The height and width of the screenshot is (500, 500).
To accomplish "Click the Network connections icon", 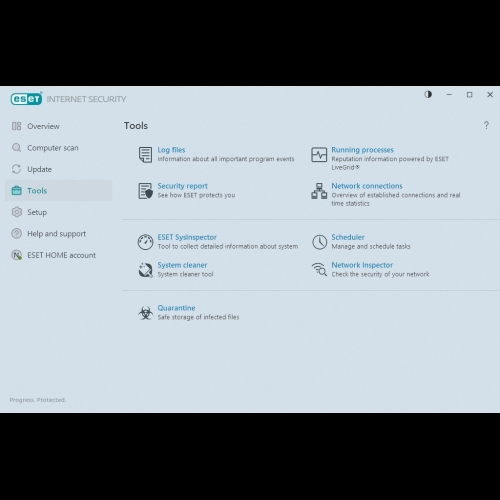I will pyautogui.click(x=319, y=191).
